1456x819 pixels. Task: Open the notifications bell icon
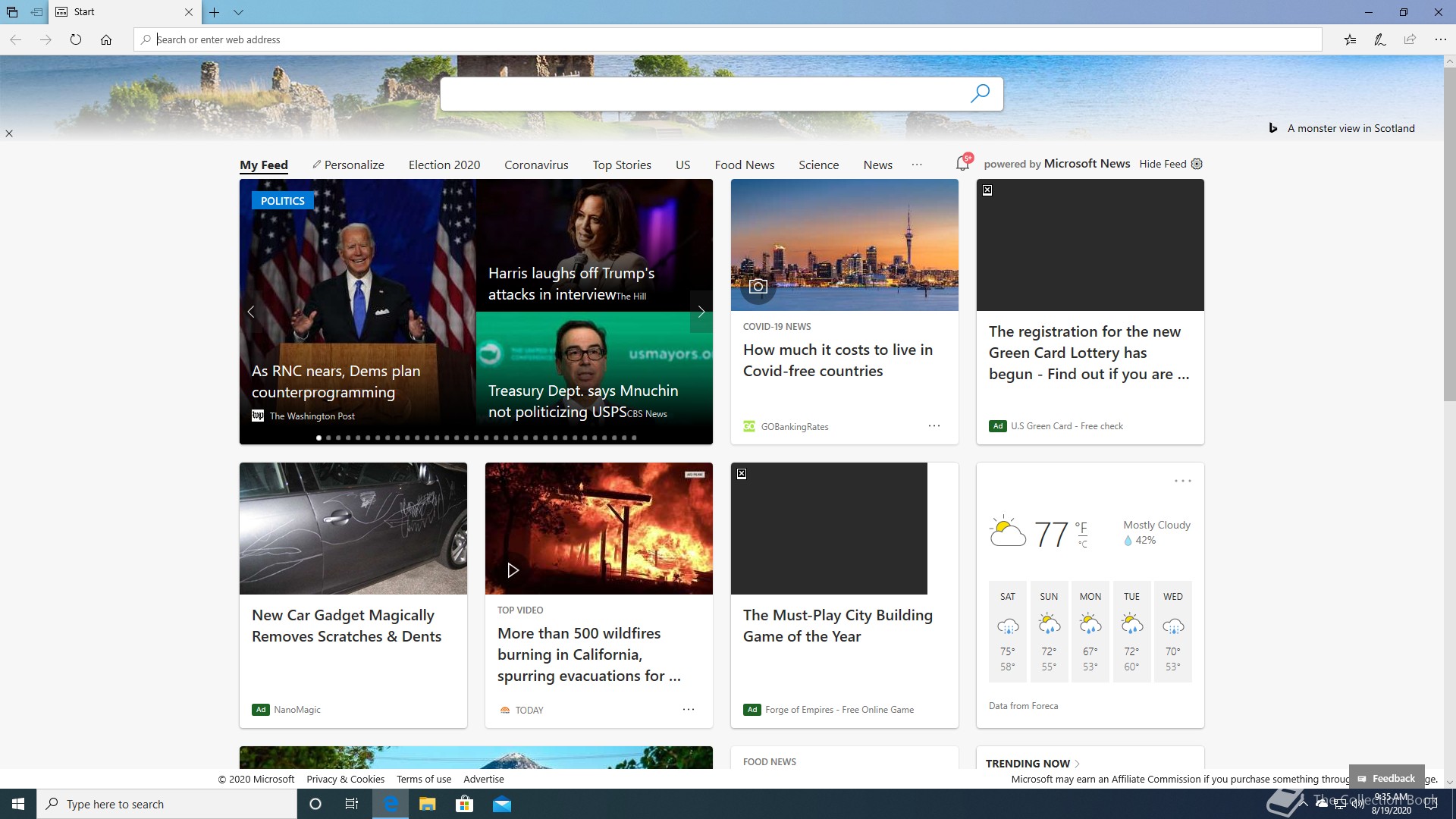[963, 162]
